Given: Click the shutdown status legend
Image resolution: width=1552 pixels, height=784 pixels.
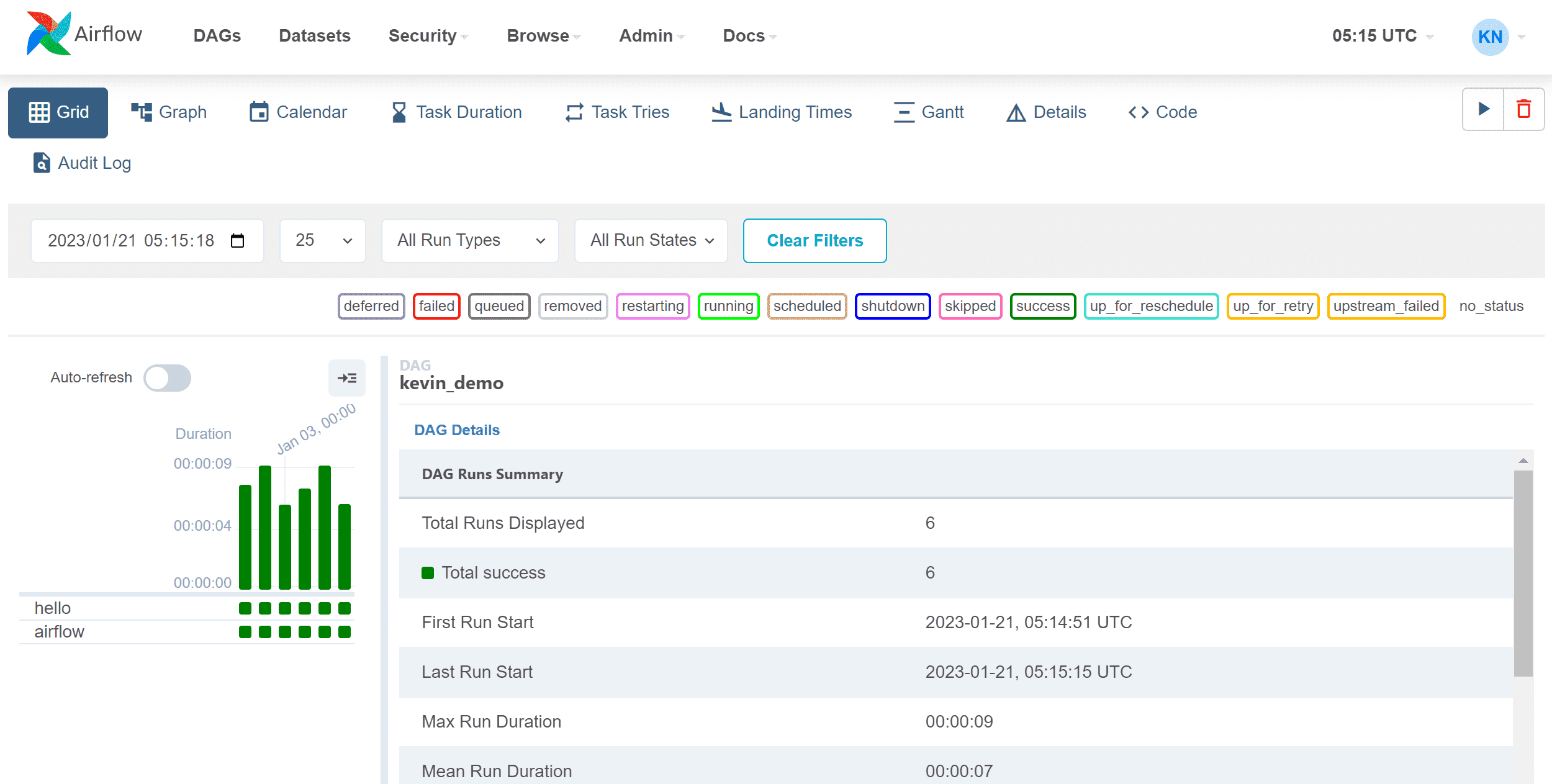Looking at the screenshot, I should 893,306.
